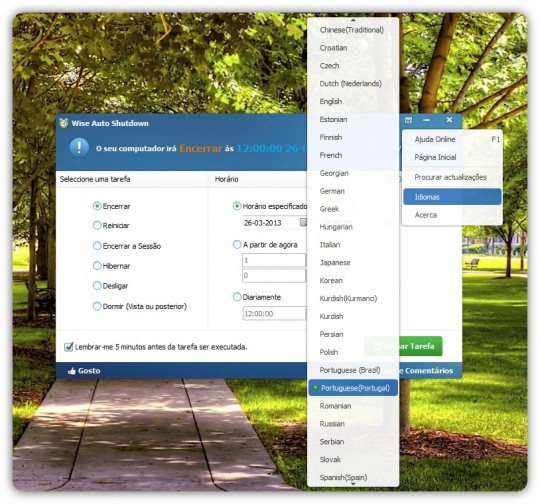Select Italian language
540x504 pixels.
point(353,245)
